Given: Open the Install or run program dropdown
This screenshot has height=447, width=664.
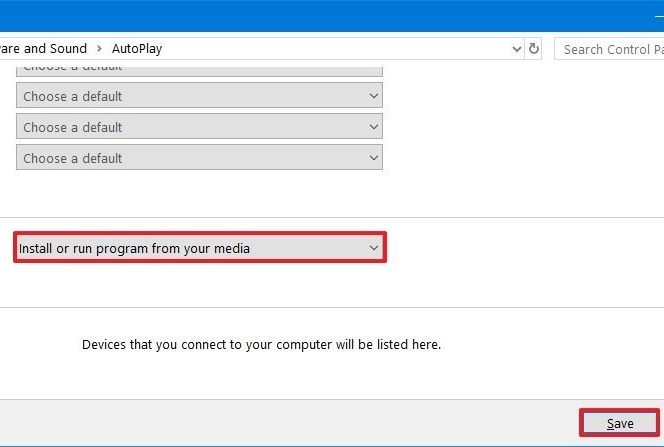Looking at the screenshot, I should pyautogui.click(x=198, y=248).
